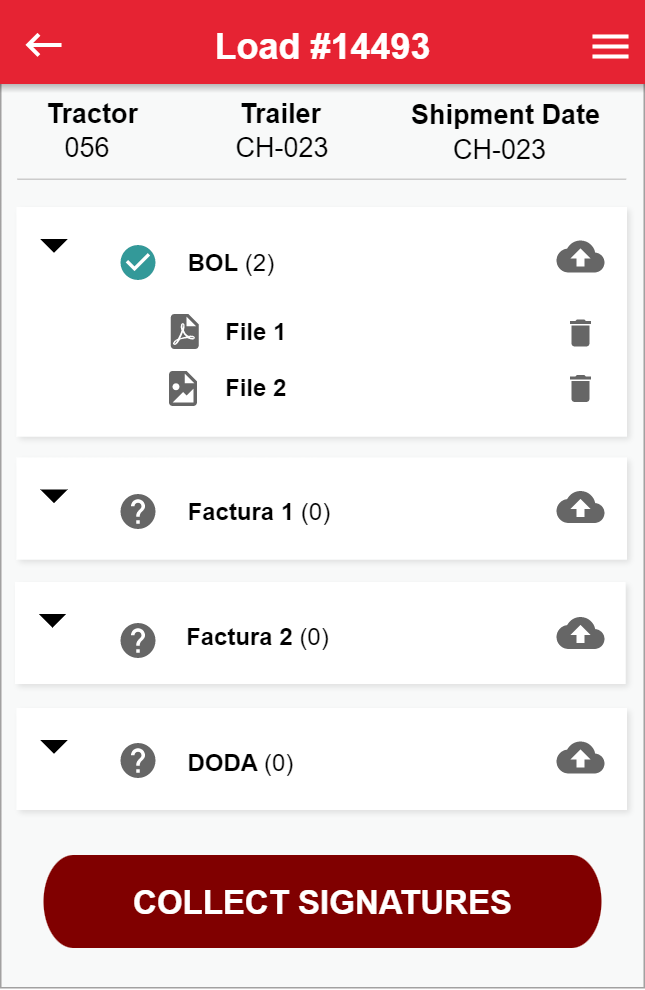Upload a document to Factura 1

(580, 509)
